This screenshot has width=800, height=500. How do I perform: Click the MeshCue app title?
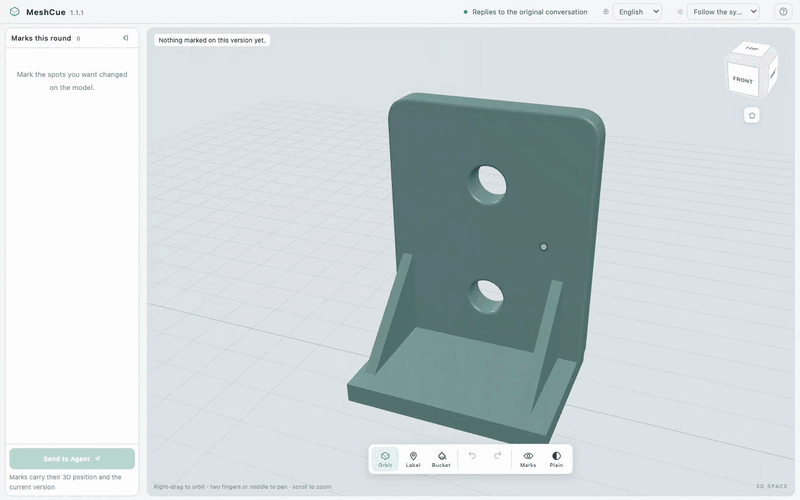45,12
